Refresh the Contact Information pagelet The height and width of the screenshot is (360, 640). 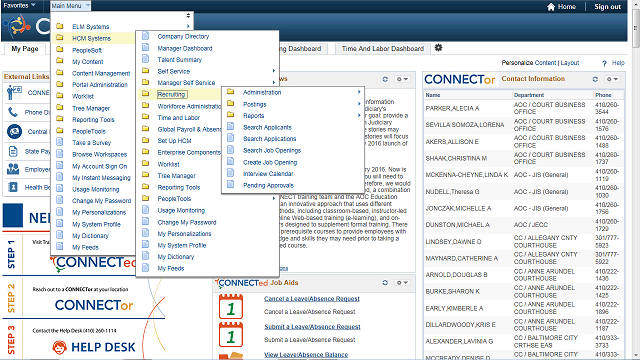point(595,79)
